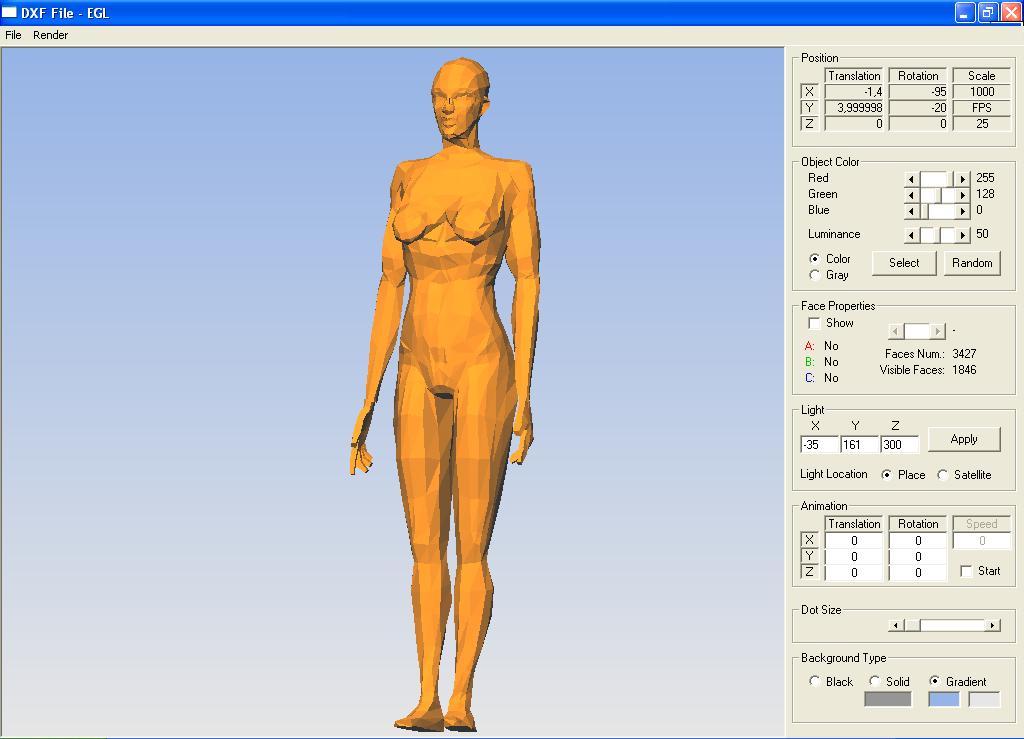Select the Gray color mode radio button
1024x739 pixels.
pos(814,275)
